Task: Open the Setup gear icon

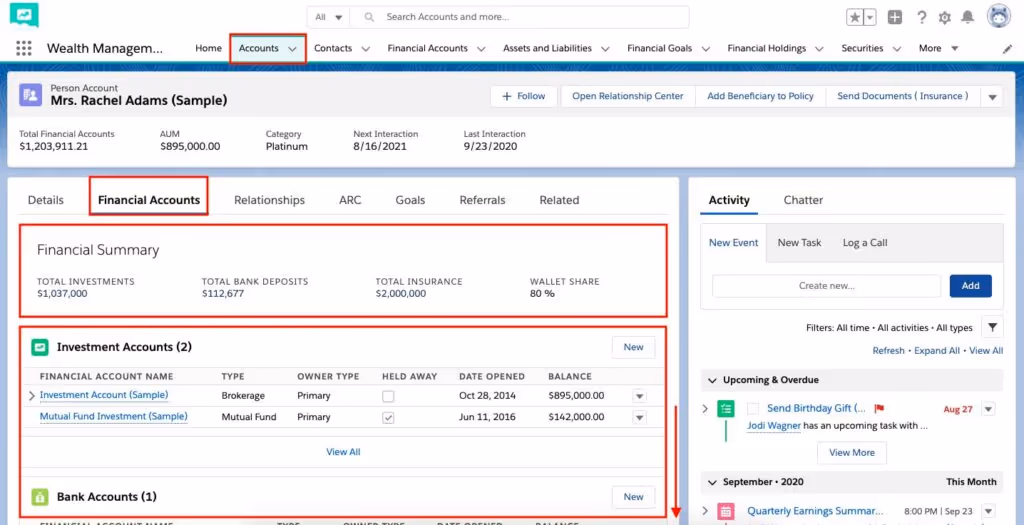Action: [x=944, y=18]
